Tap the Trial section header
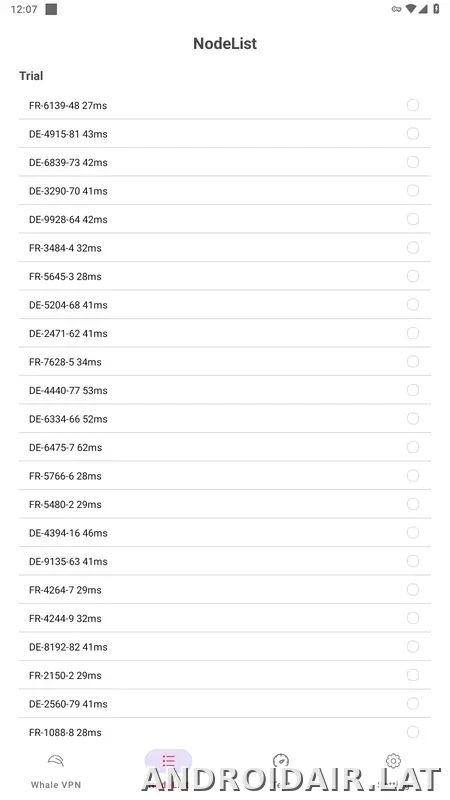This screenshot has width=450, height=800. 31,76
